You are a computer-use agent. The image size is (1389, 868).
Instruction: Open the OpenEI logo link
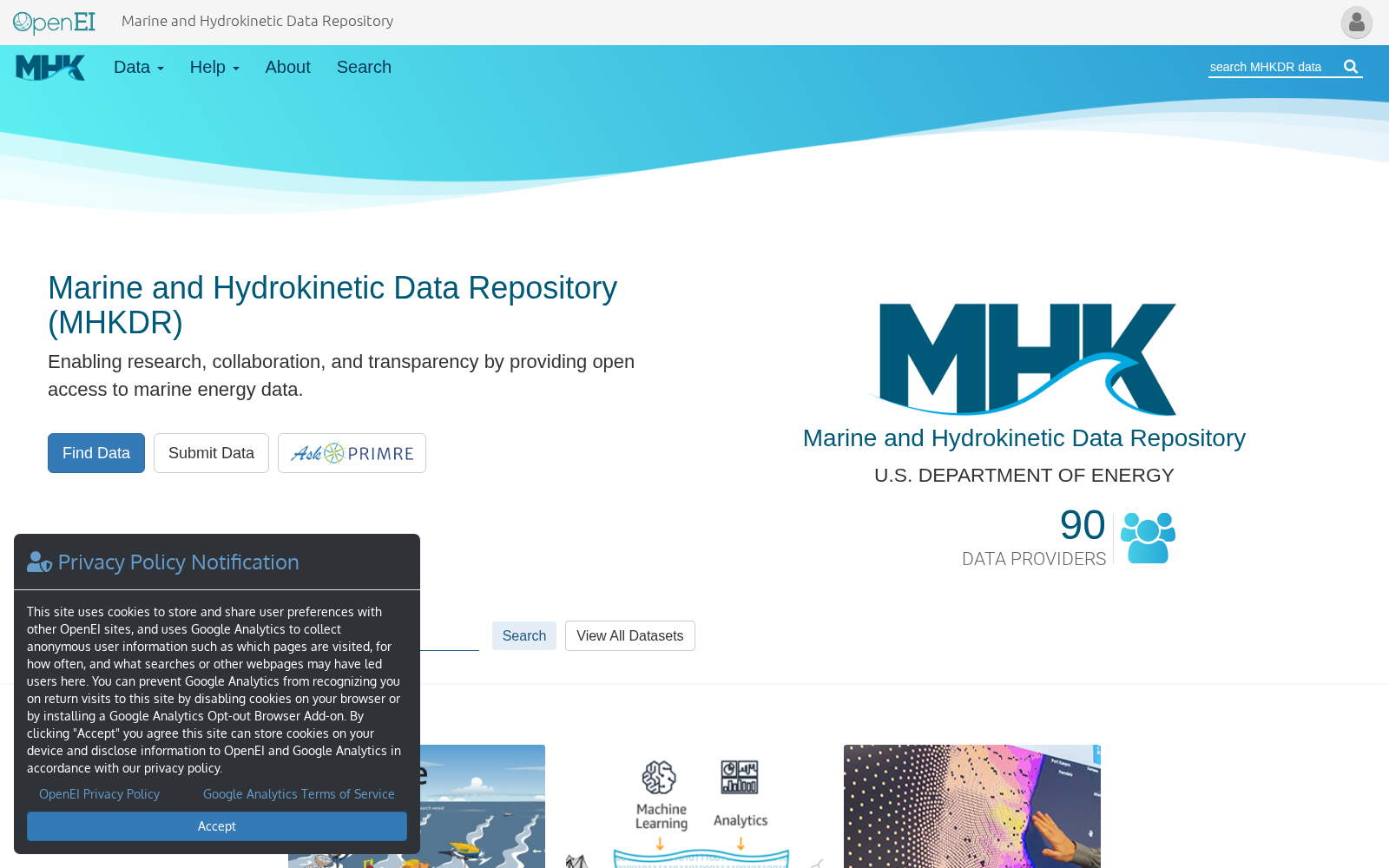(x=54, y=22)
